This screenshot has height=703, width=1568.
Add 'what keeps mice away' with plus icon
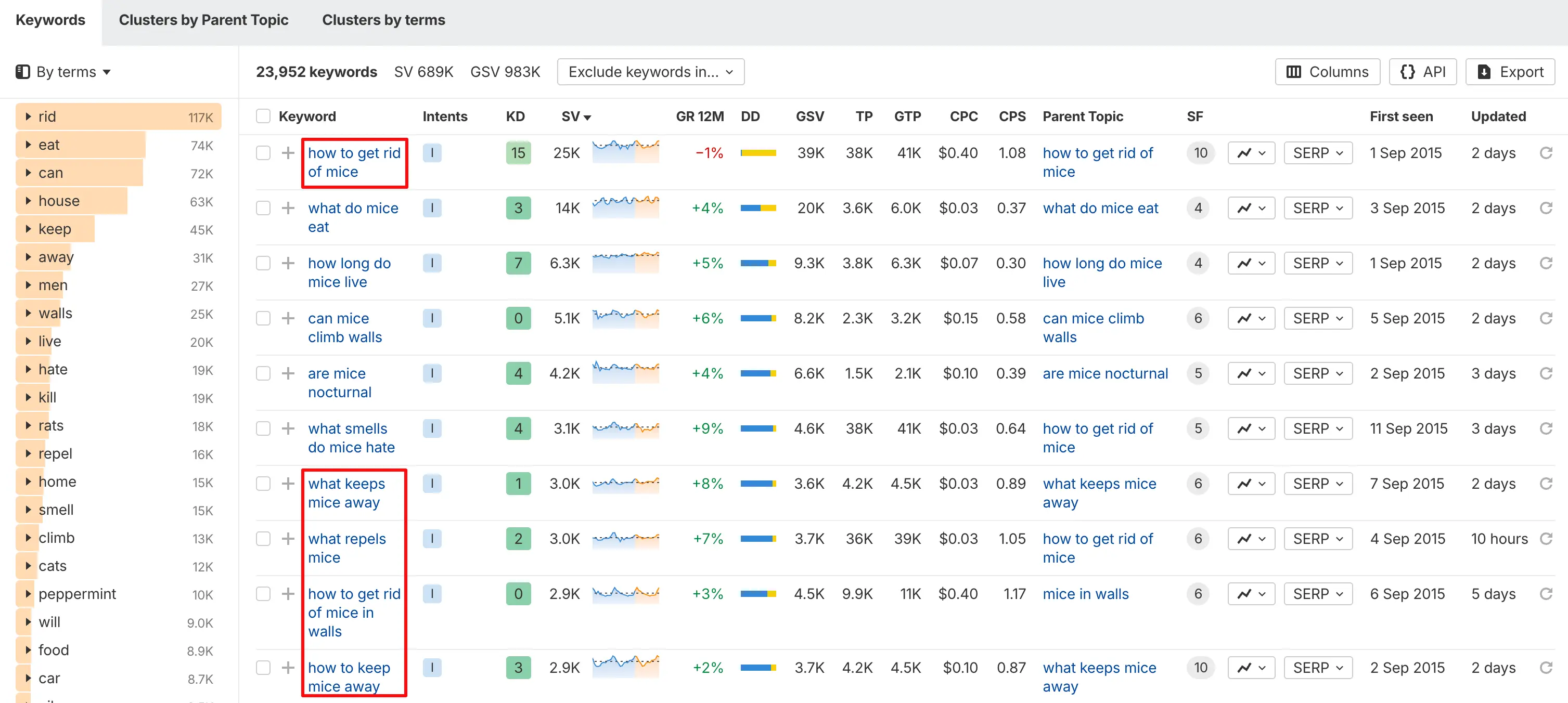click(x=288, y=484)
